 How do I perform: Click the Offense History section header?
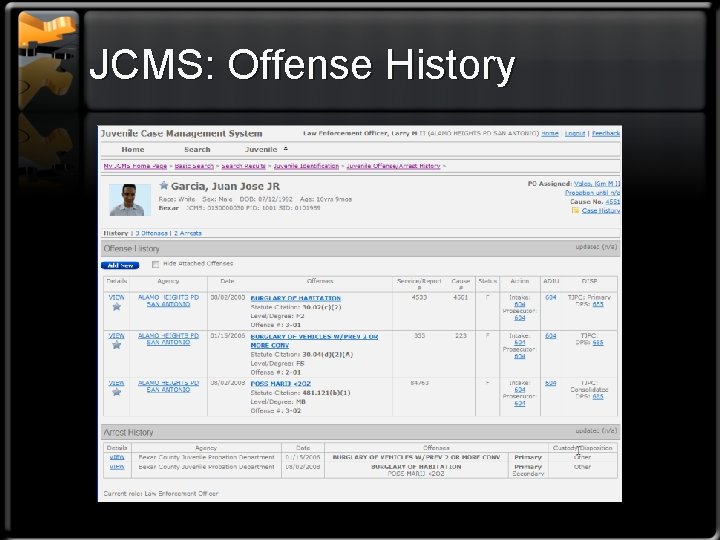[360, 248]
